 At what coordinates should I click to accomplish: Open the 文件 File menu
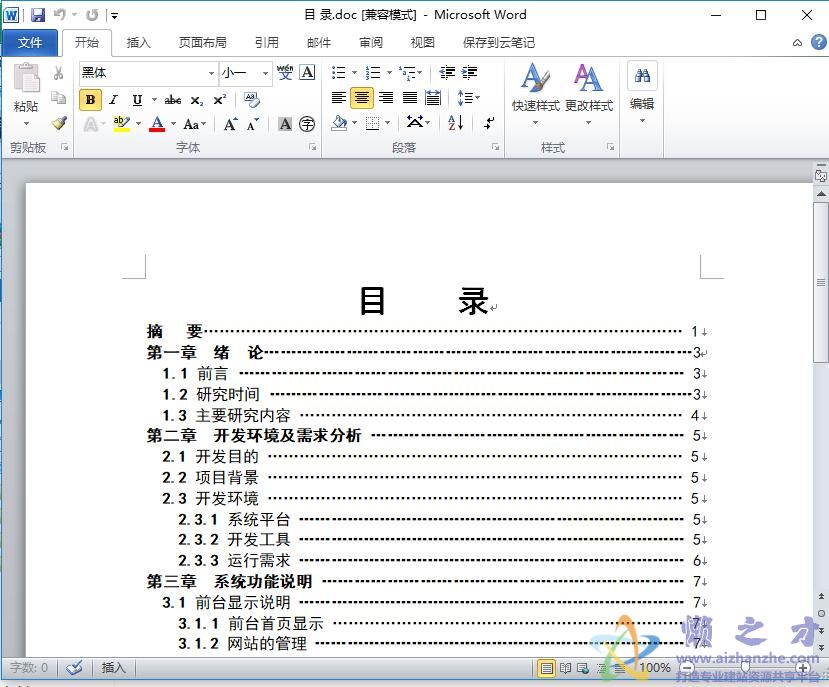[31, 42]
